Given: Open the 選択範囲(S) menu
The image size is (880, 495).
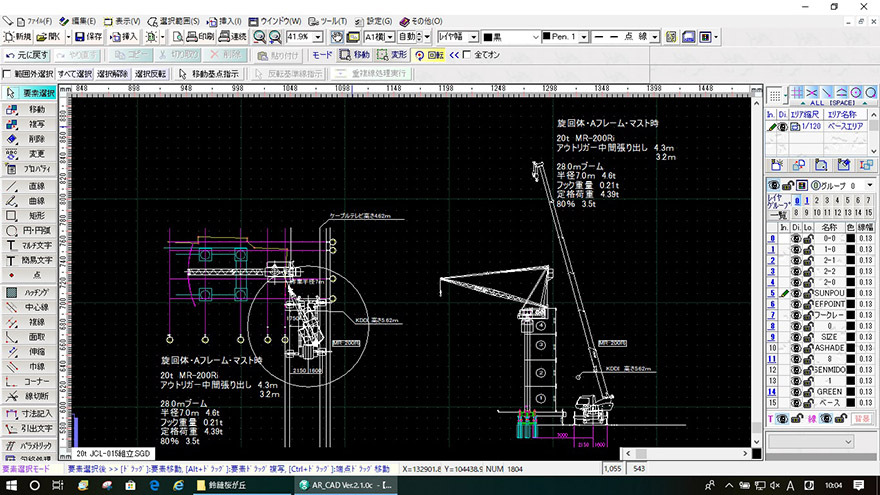Looking at the screenshot, I should tap(173, 21).
